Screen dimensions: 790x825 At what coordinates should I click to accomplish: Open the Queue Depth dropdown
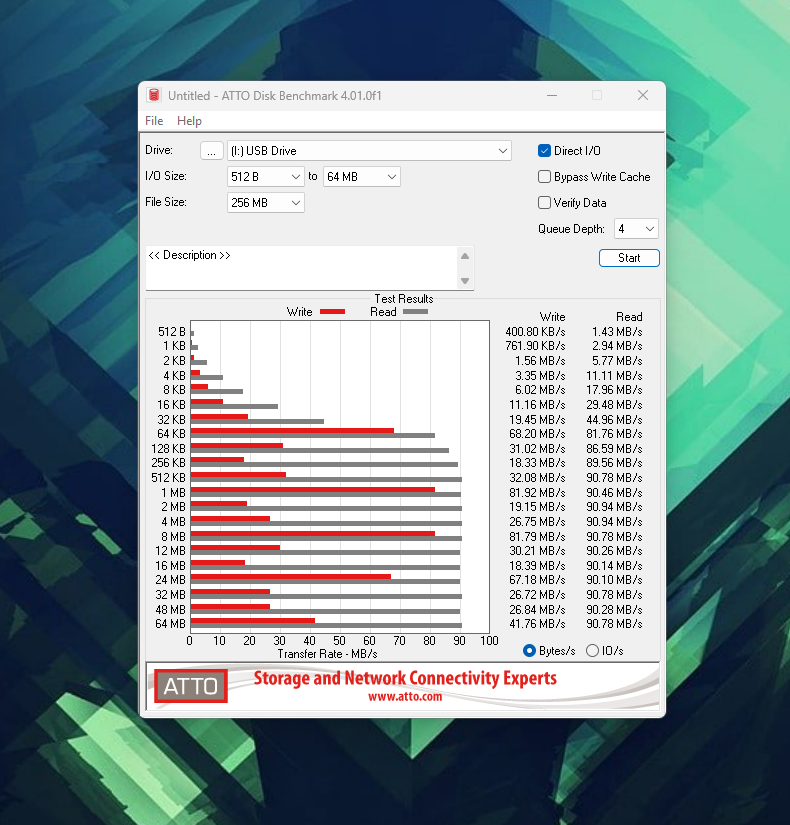tap(636, 229)
